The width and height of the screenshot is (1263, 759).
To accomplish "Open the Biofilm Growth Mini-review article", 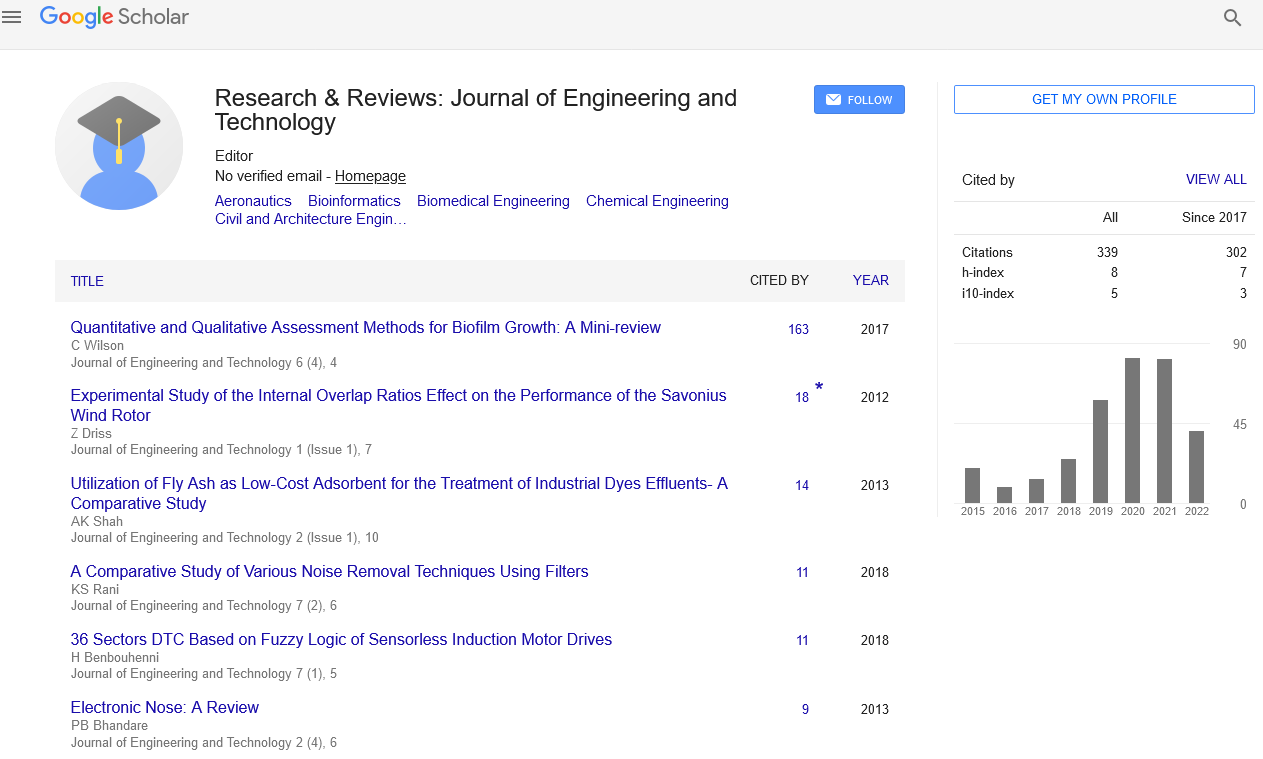I will tap(365, 327).
